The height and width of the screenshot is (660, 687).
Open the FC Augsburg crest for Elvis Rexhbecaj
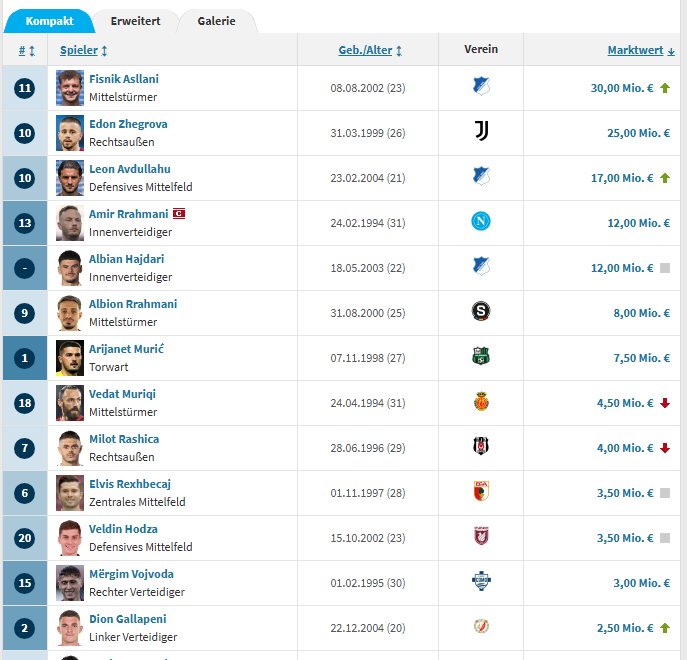coord(481,493)
